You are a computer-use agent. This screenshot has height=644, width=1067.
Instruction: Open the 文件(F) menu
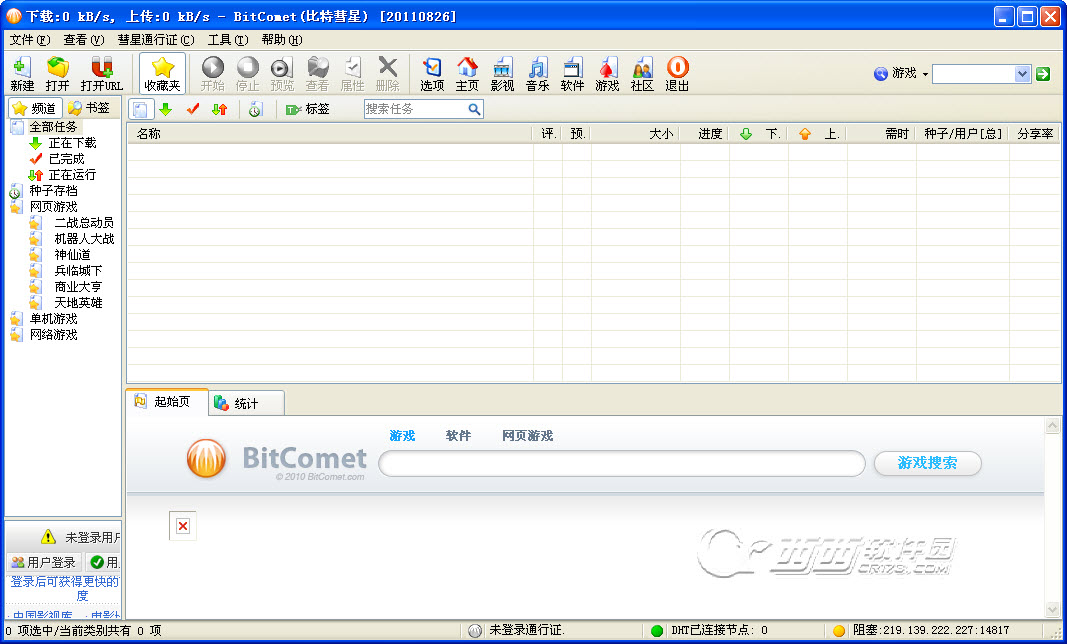[x=30, y=39]
